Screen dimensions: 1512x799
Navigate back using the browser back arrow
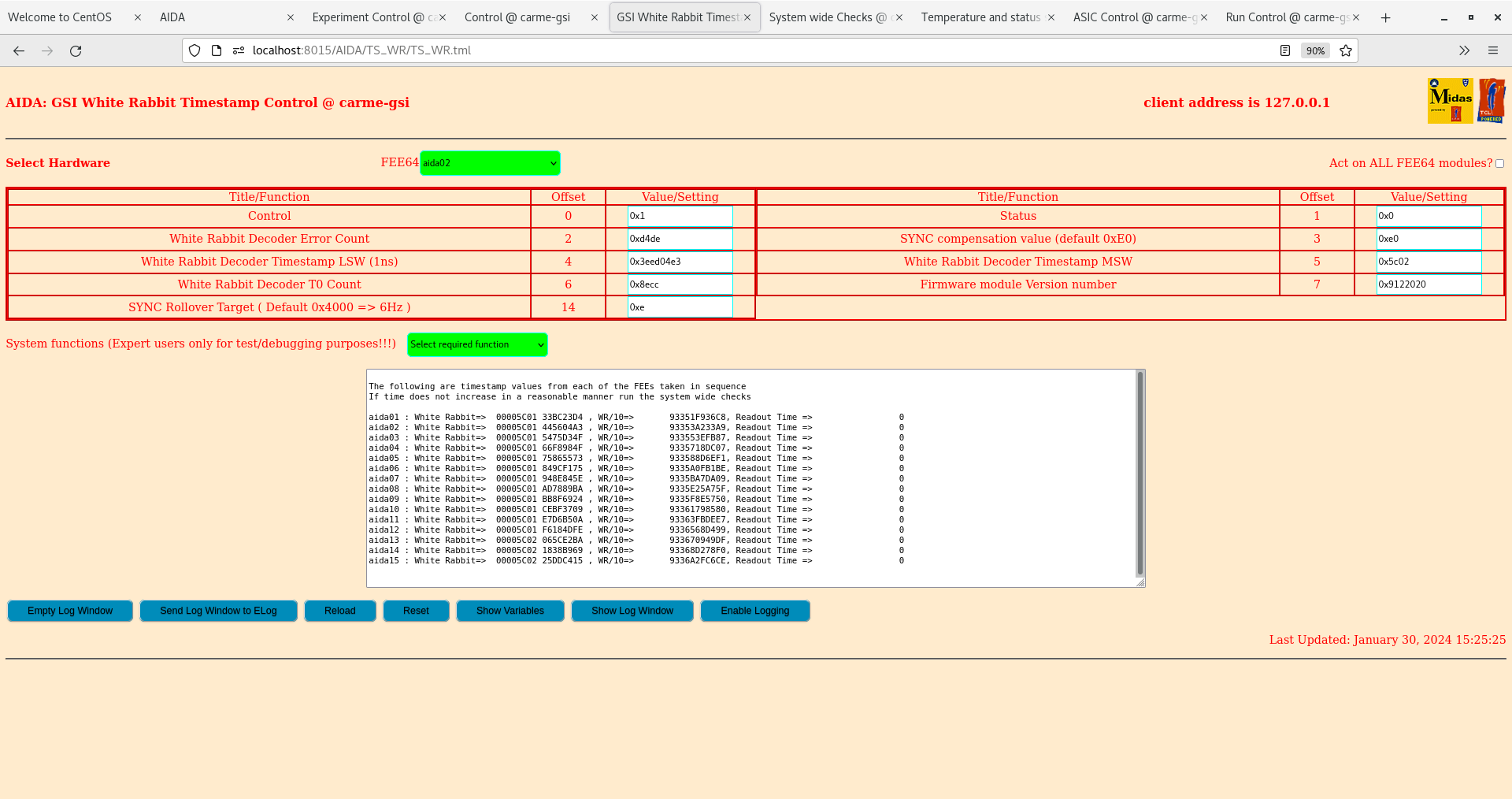18,50
